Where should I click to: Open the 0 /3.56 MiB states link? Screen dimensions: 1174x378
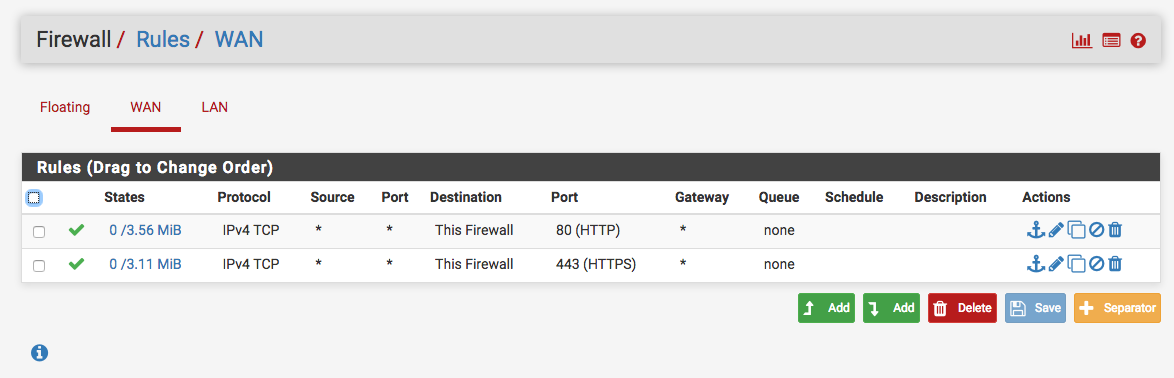pos(145,230)
